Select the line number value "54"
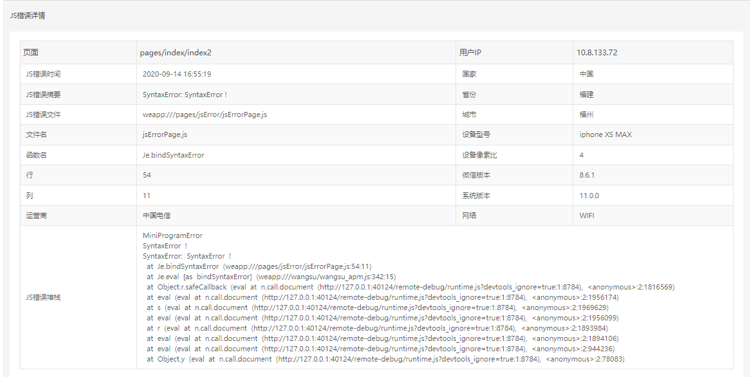 point(147,175)
